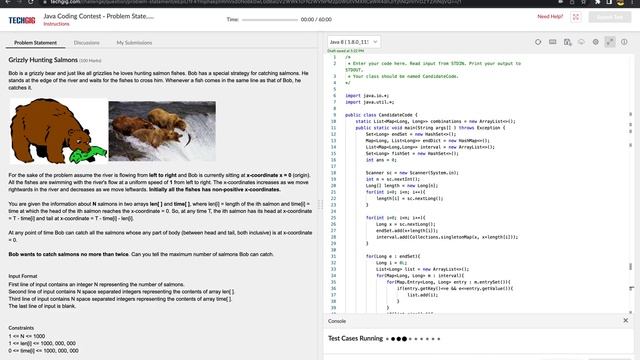Close the Console panel
The width and height of the screenshot is (640, 360).
(626, 320)
